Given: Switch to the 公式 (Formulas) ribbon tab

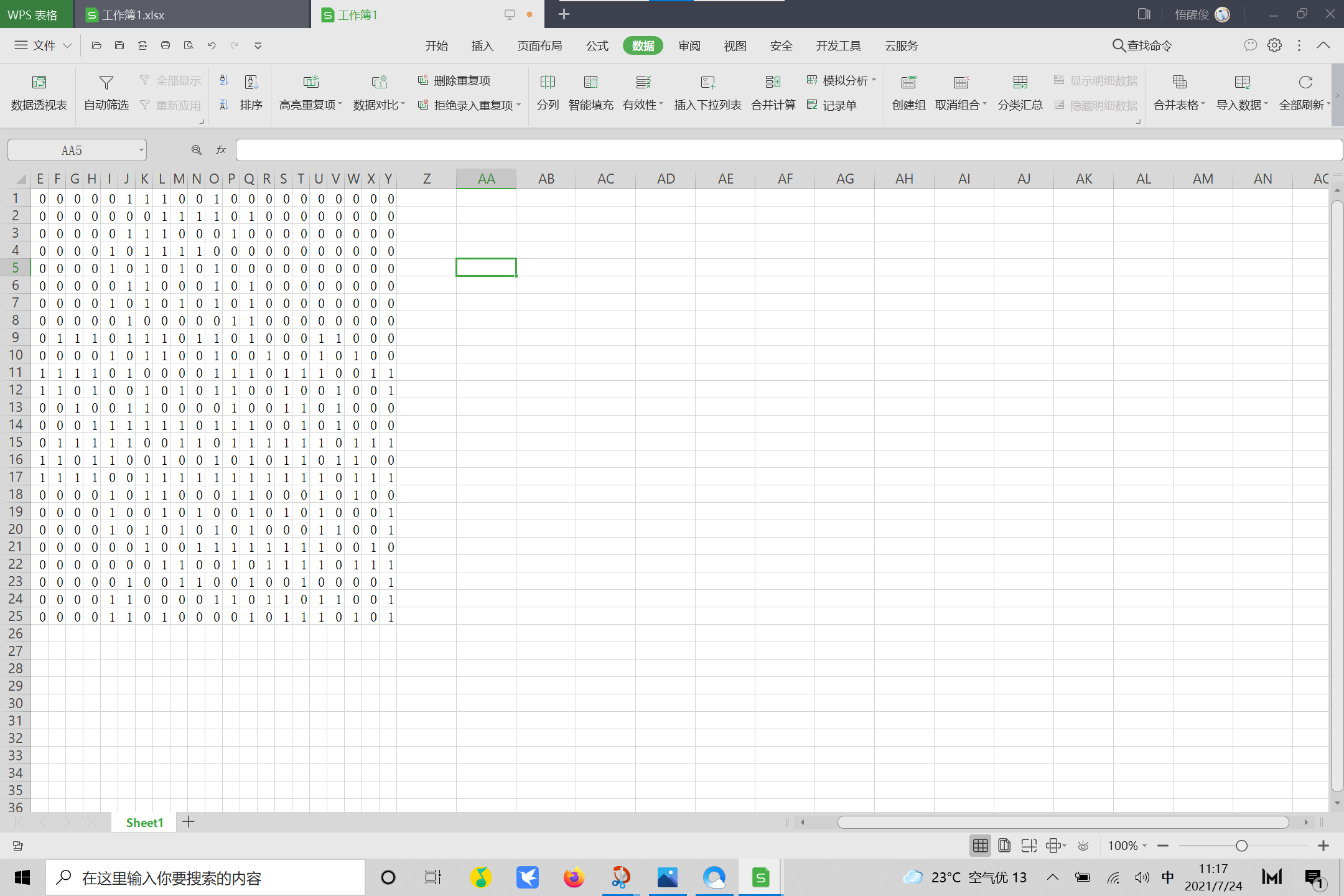Looking at the screenshot, I should [x=596, y=45].
